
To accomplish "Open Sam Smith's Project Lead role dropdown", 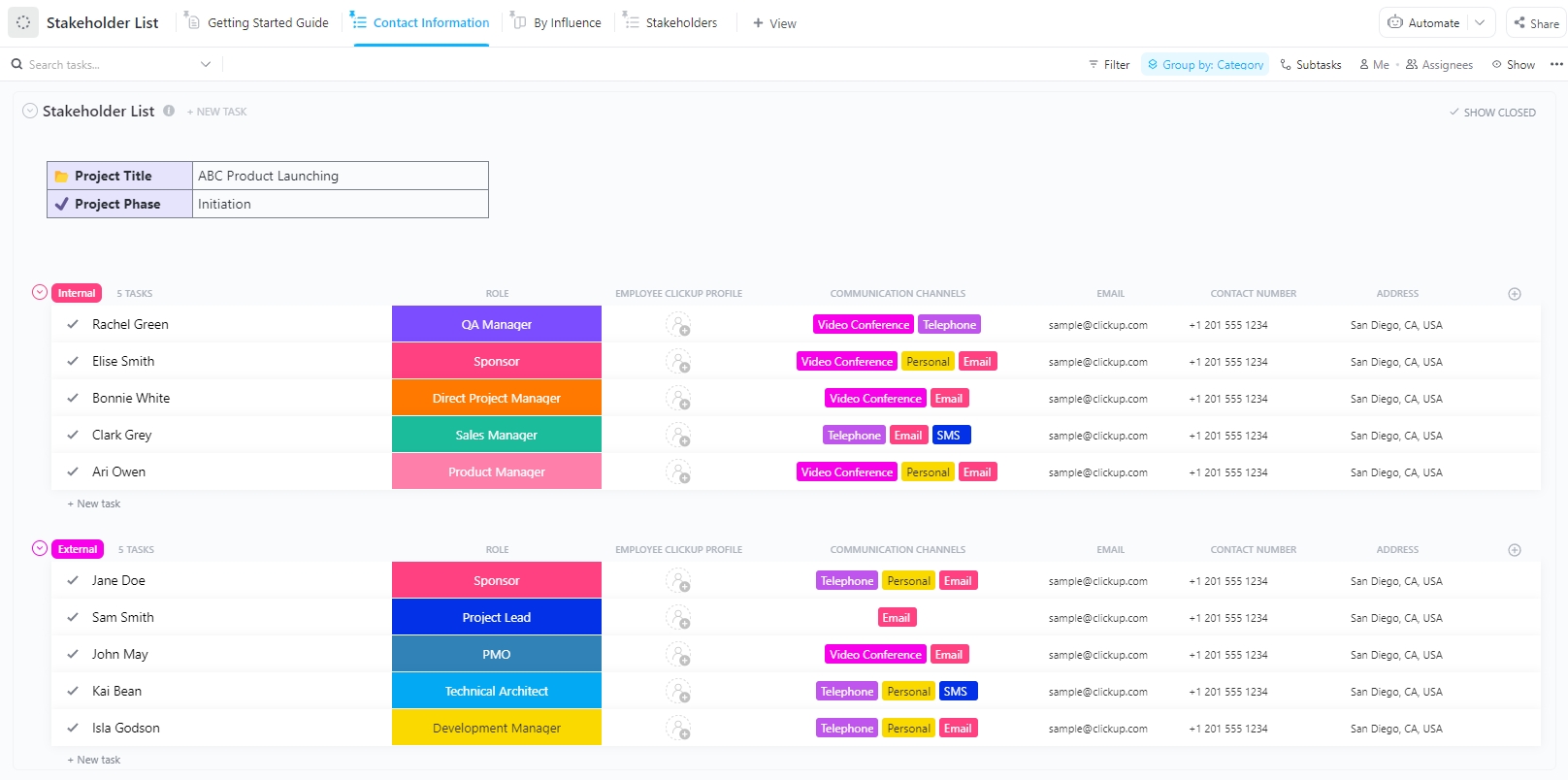I will point(497,617).
